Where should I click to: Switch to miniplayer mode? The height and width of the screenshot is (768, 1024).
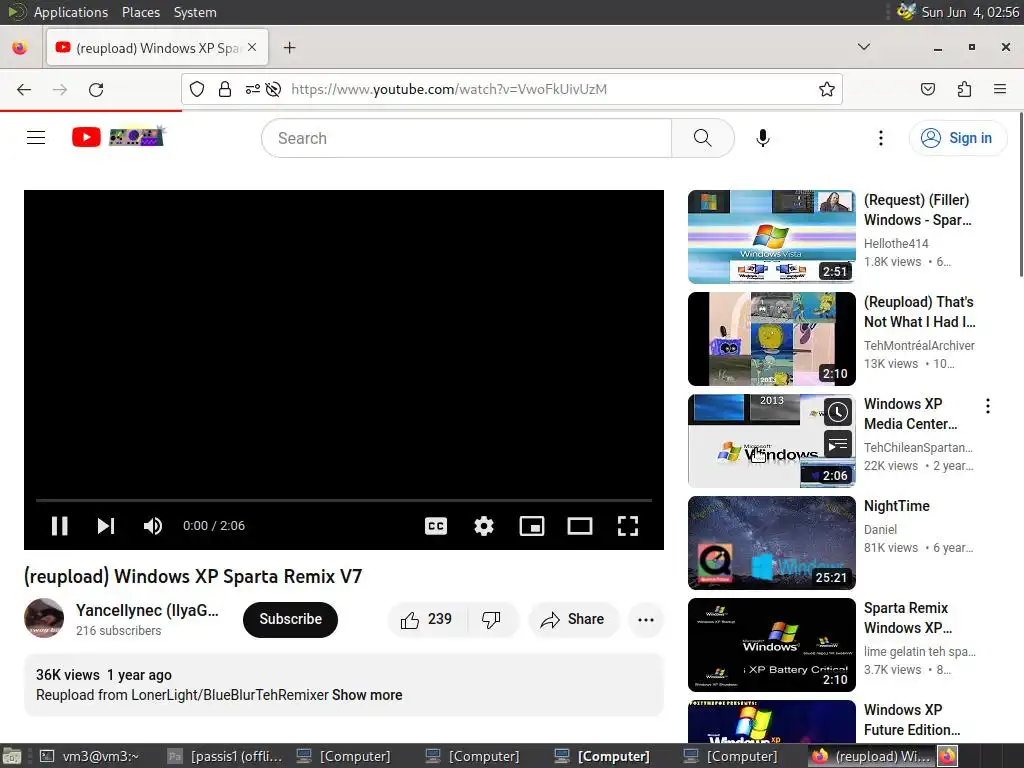click(532, 526)
